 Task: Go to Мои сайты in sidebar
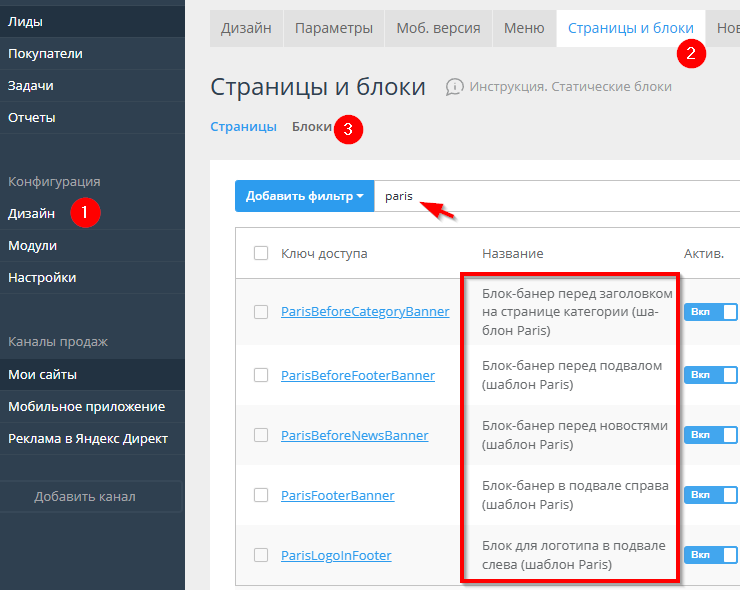tap(43, 375)
